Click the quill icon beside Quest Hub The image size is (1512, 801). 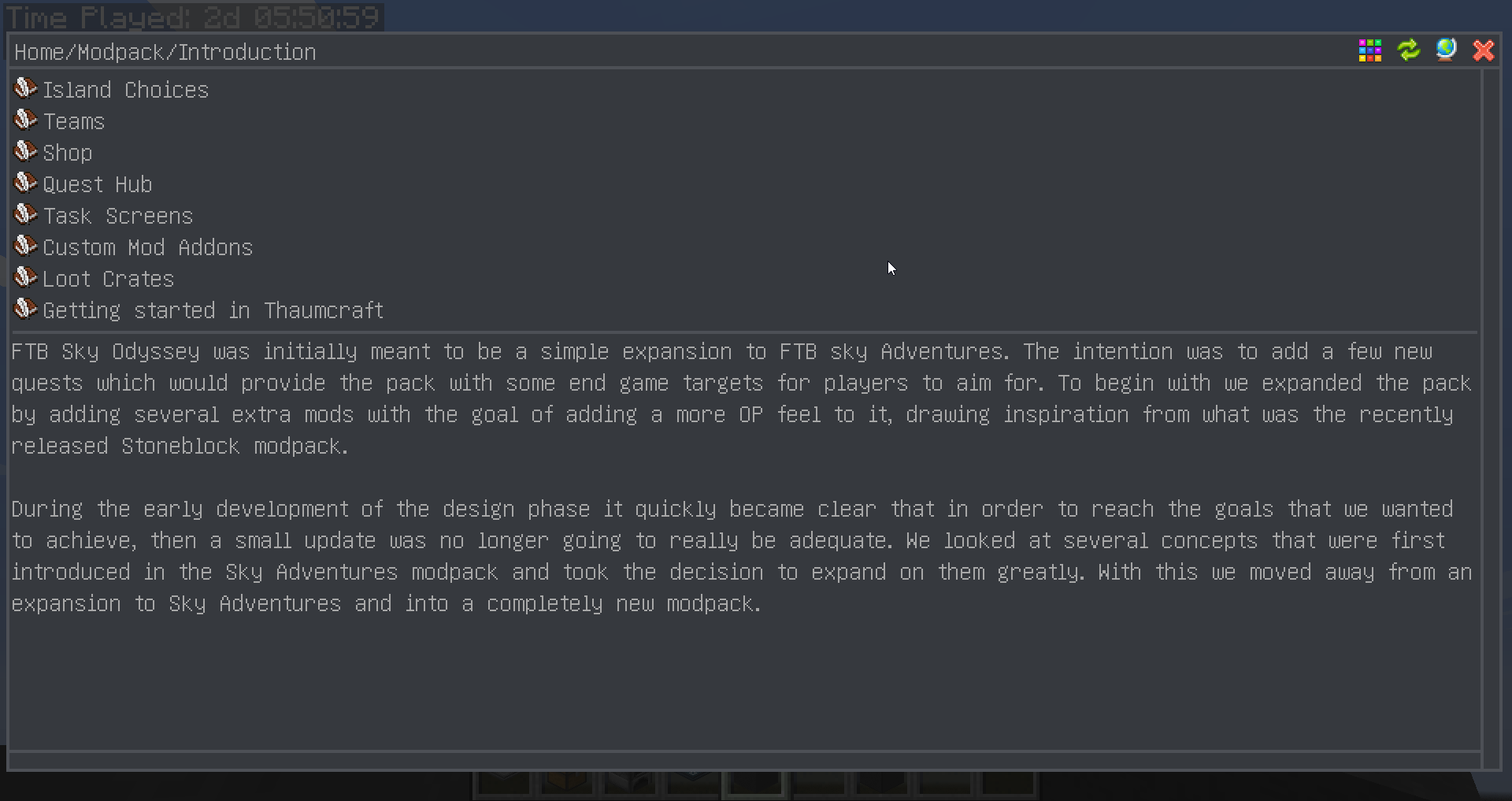point(25,183)
